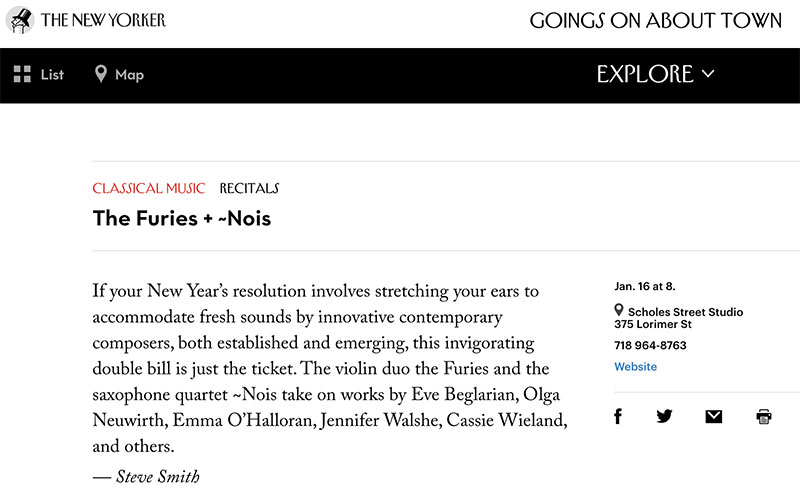
Task: Click the CLASSICAL MUSIC category link
Action: tap(148, 188)
